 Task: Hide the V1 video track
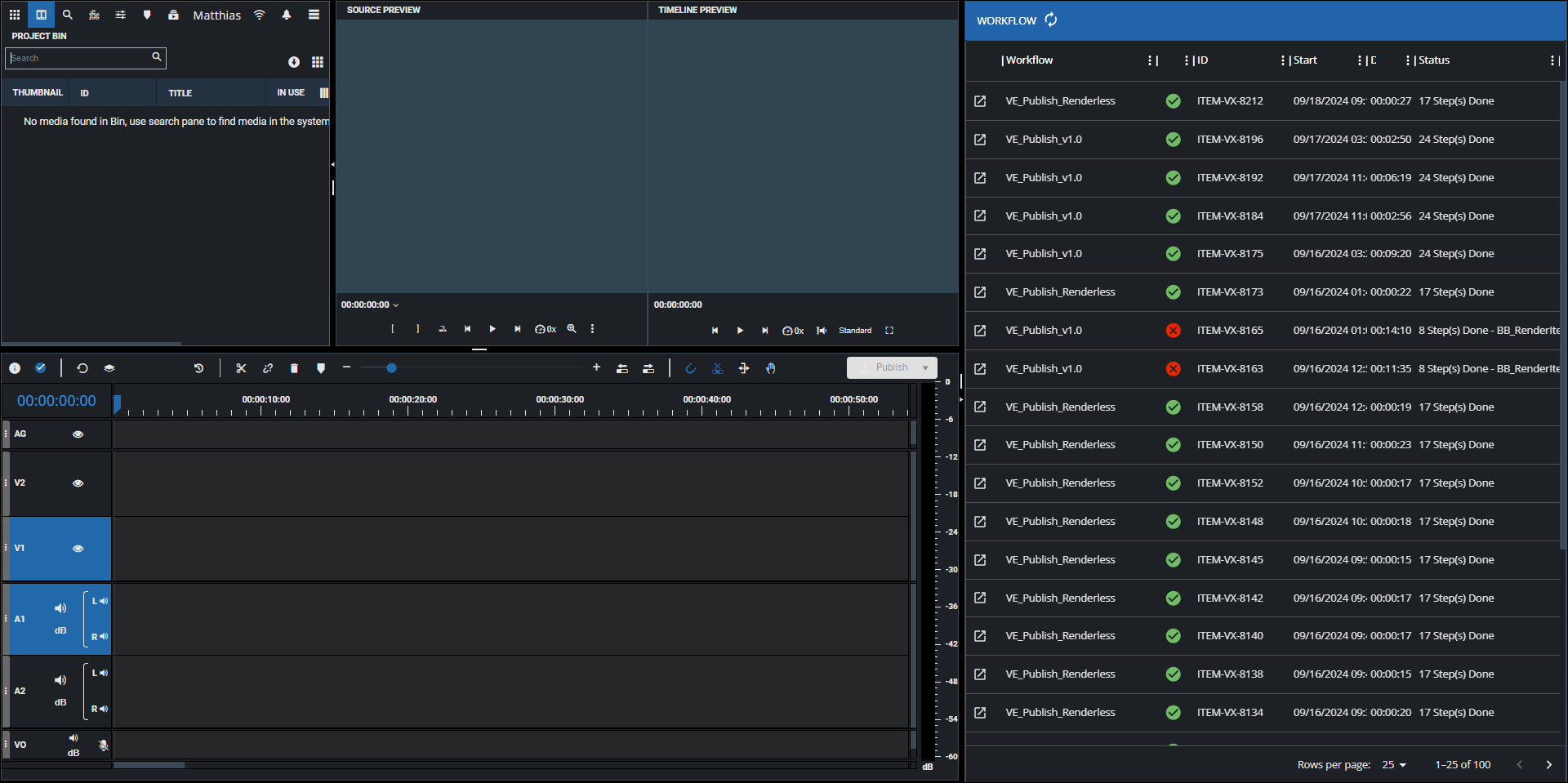pos(78,549)
